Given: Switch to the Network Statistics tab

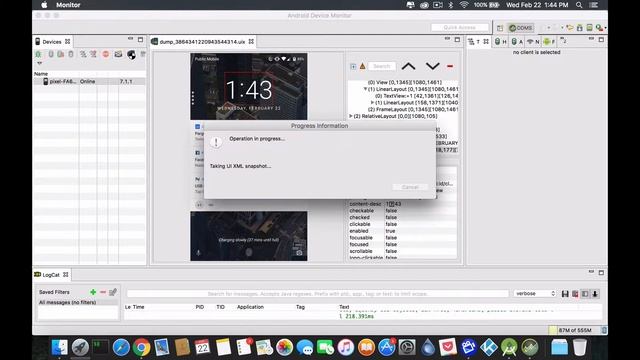Looking at the screenshot, I should (x=533, y=42).
